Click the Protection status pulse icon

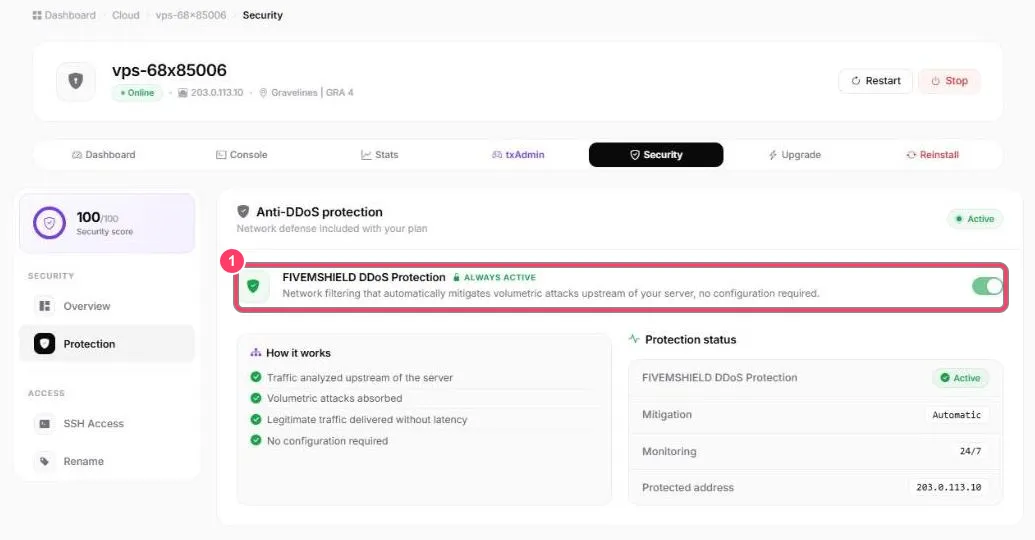(x=634, y=339)
